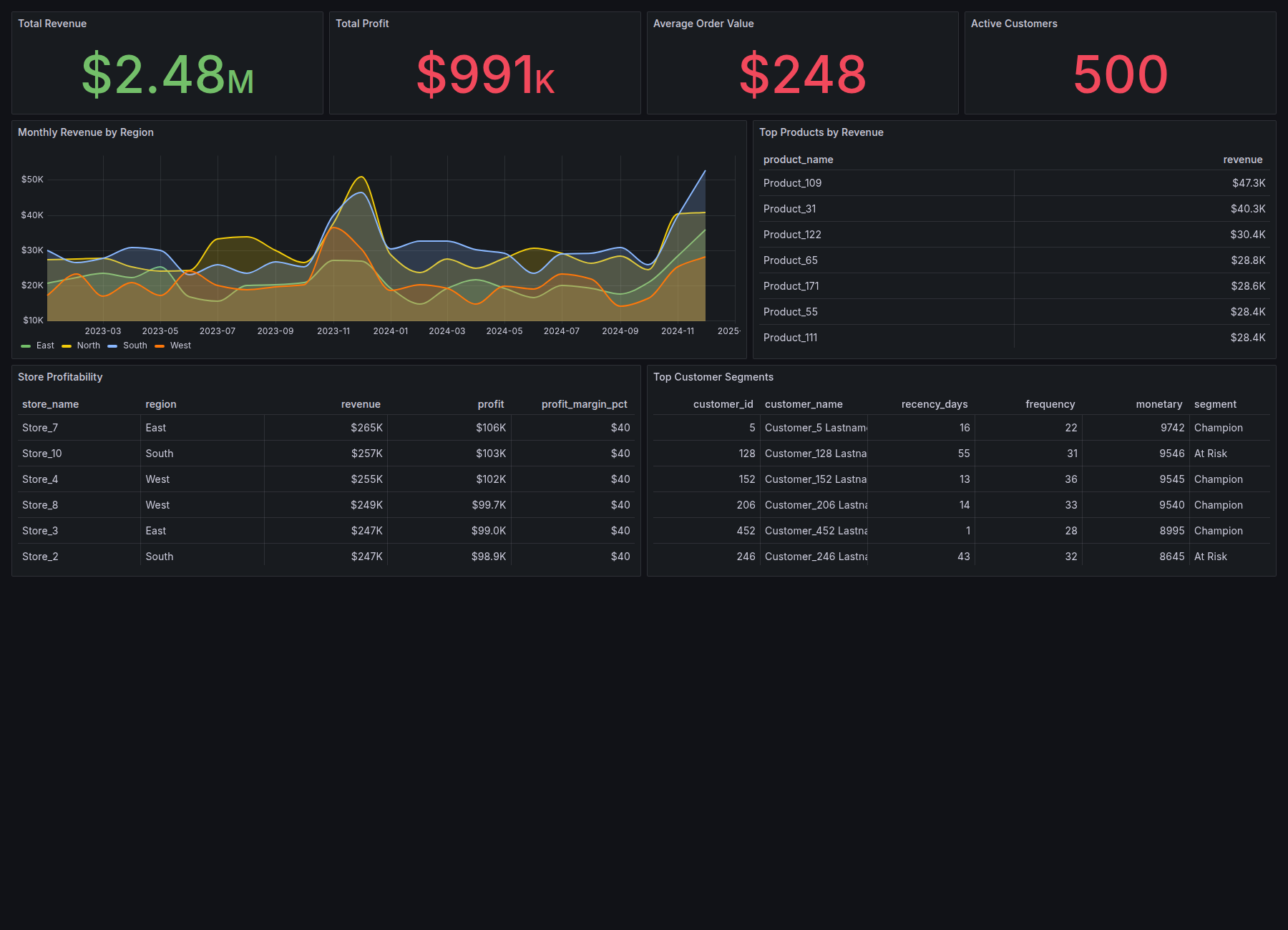Click the South legend blue color swatch
Viewport: 1288px width, 930px height.
[x=112, y=346]
